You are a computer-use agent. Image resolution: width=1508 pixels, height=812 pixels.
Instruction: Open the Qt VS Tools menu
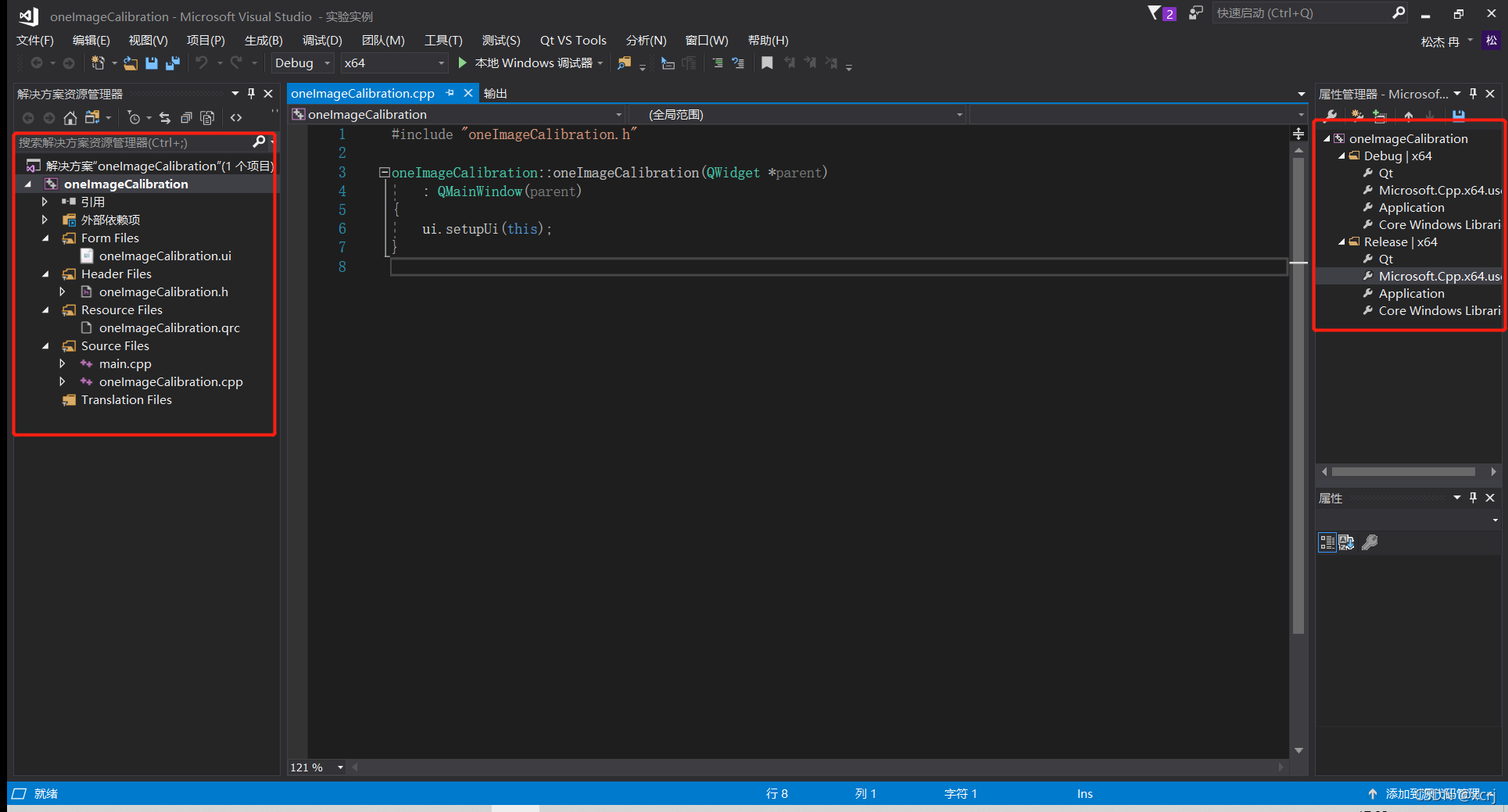(573, 41)
